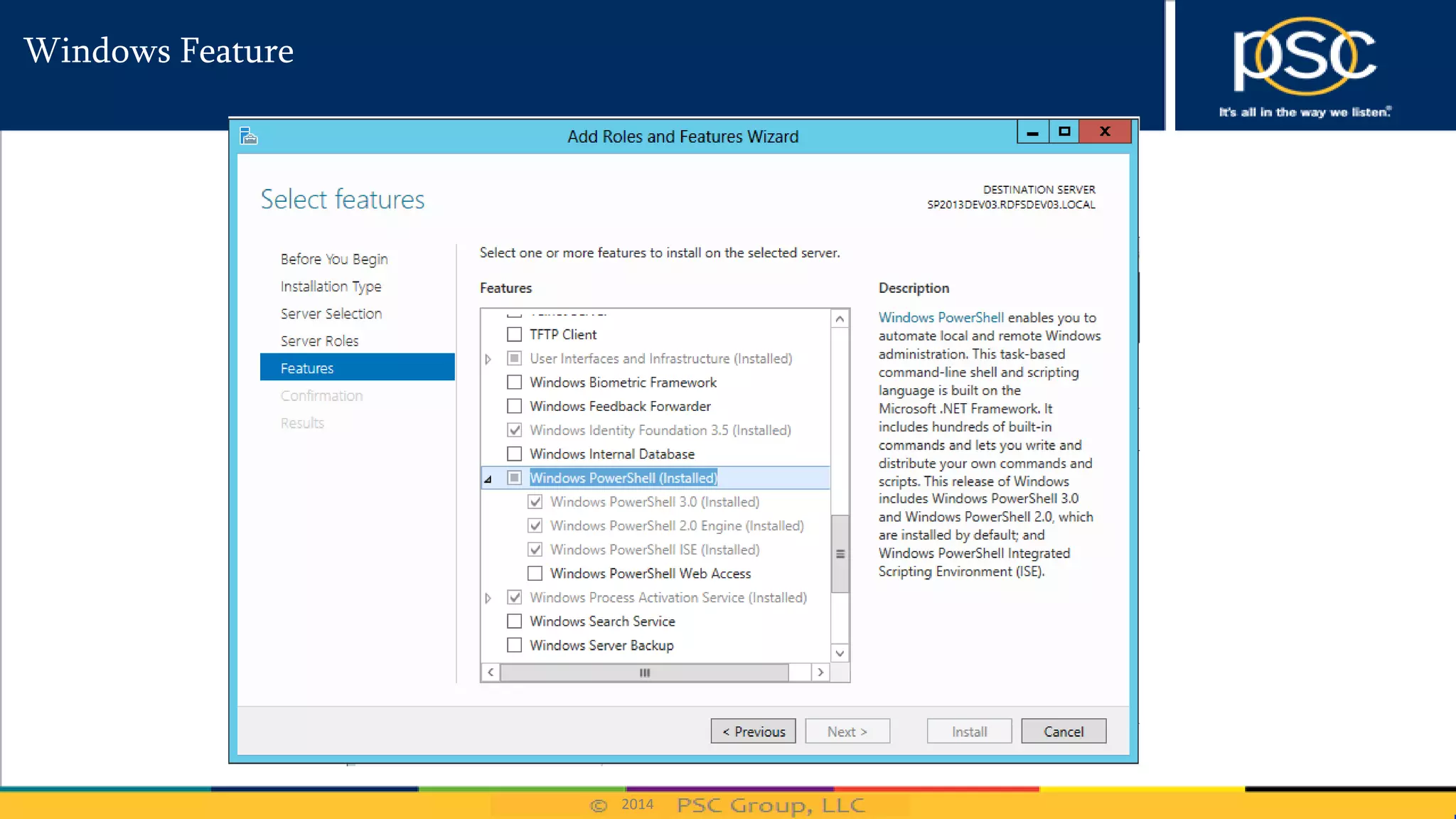Click the horizontal scroll left arrow
The width and height of the screenshot is (1456, 819).
coord(491,672)
